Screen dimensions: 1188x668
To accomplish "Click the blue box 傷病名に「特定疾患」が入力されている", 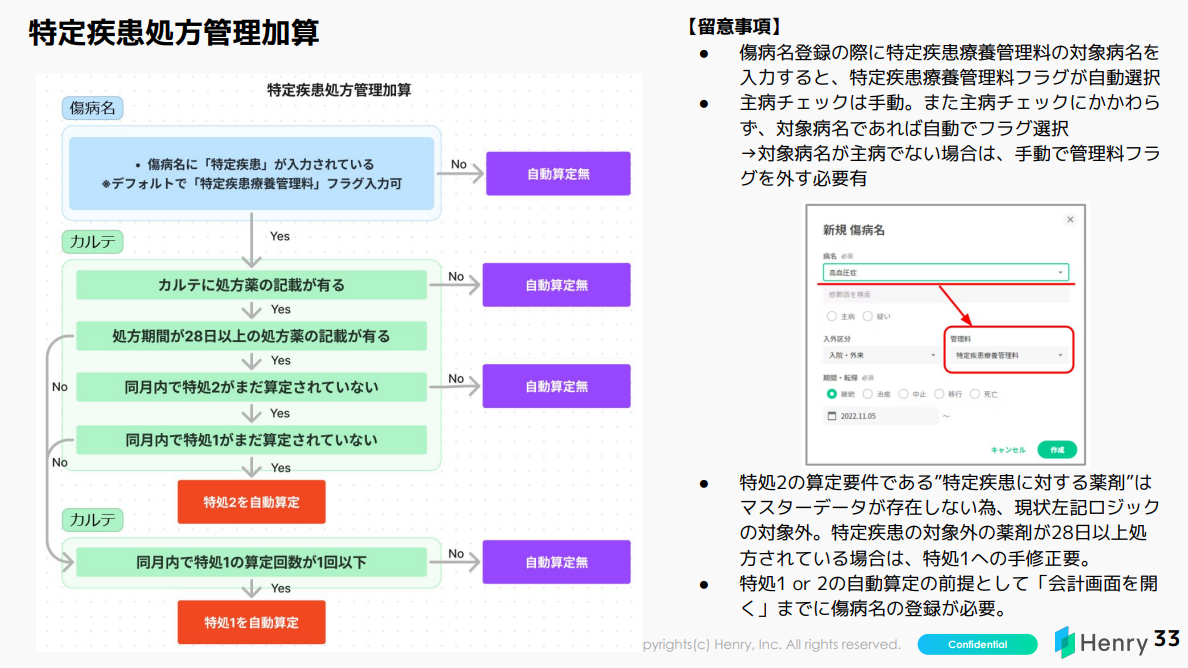I will 252,173.
